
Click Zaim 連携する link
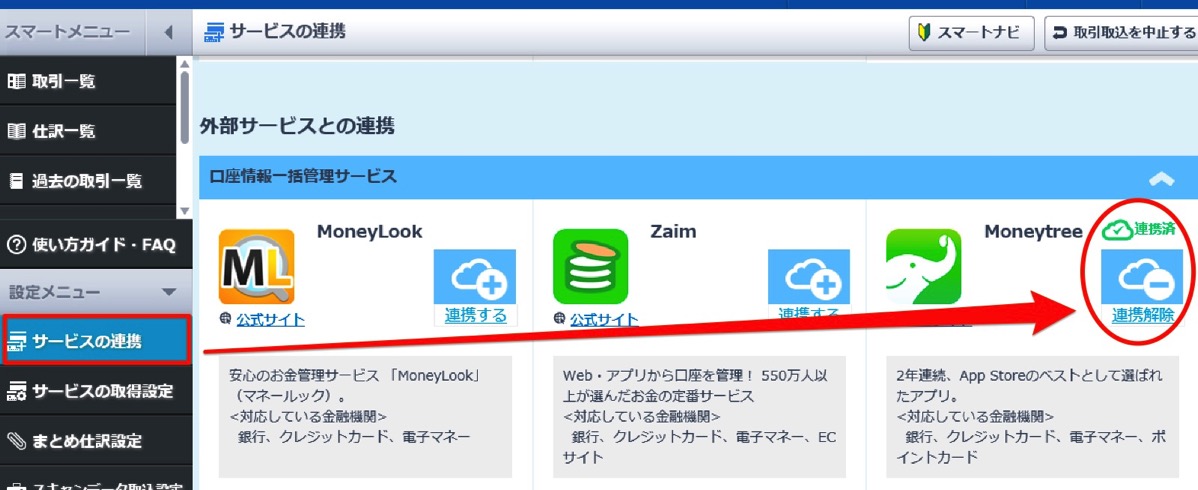point(809,314)
